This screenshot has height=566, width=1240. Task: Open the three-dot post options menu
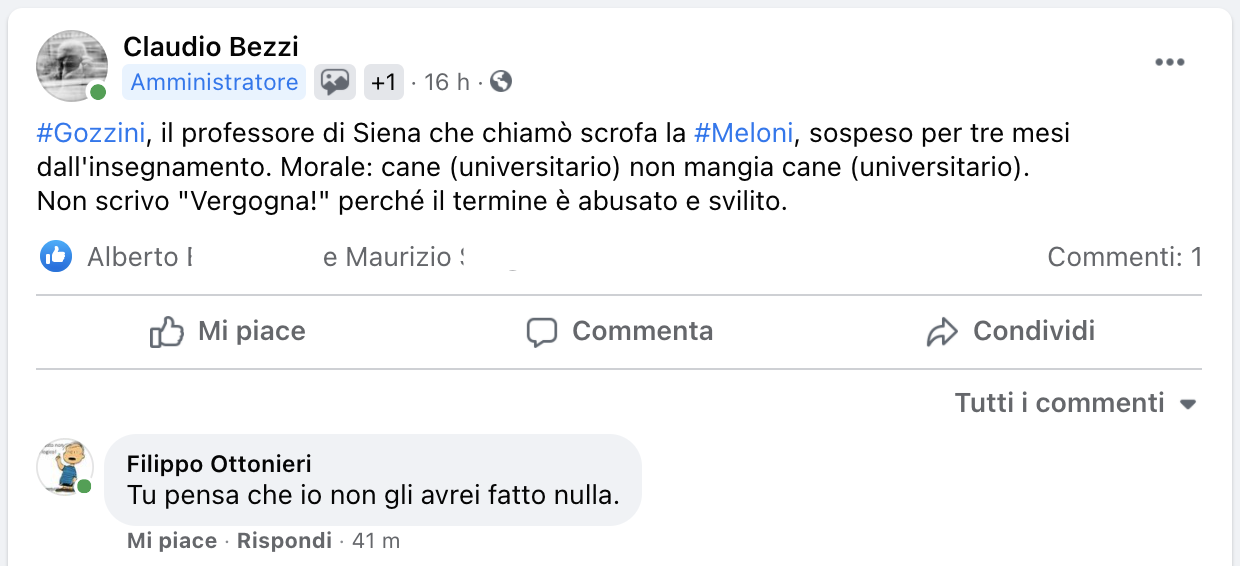[x=1169, y=62]
